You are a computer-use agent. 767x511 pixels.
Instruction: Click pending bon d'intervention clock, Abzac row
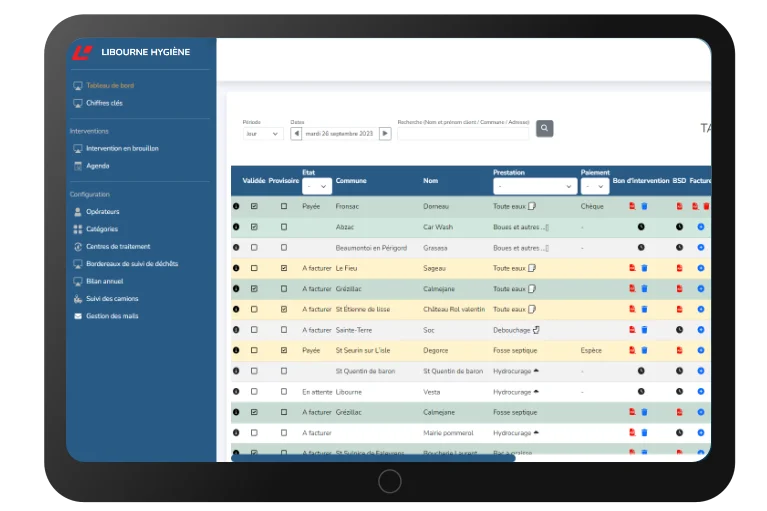(641, 227)
